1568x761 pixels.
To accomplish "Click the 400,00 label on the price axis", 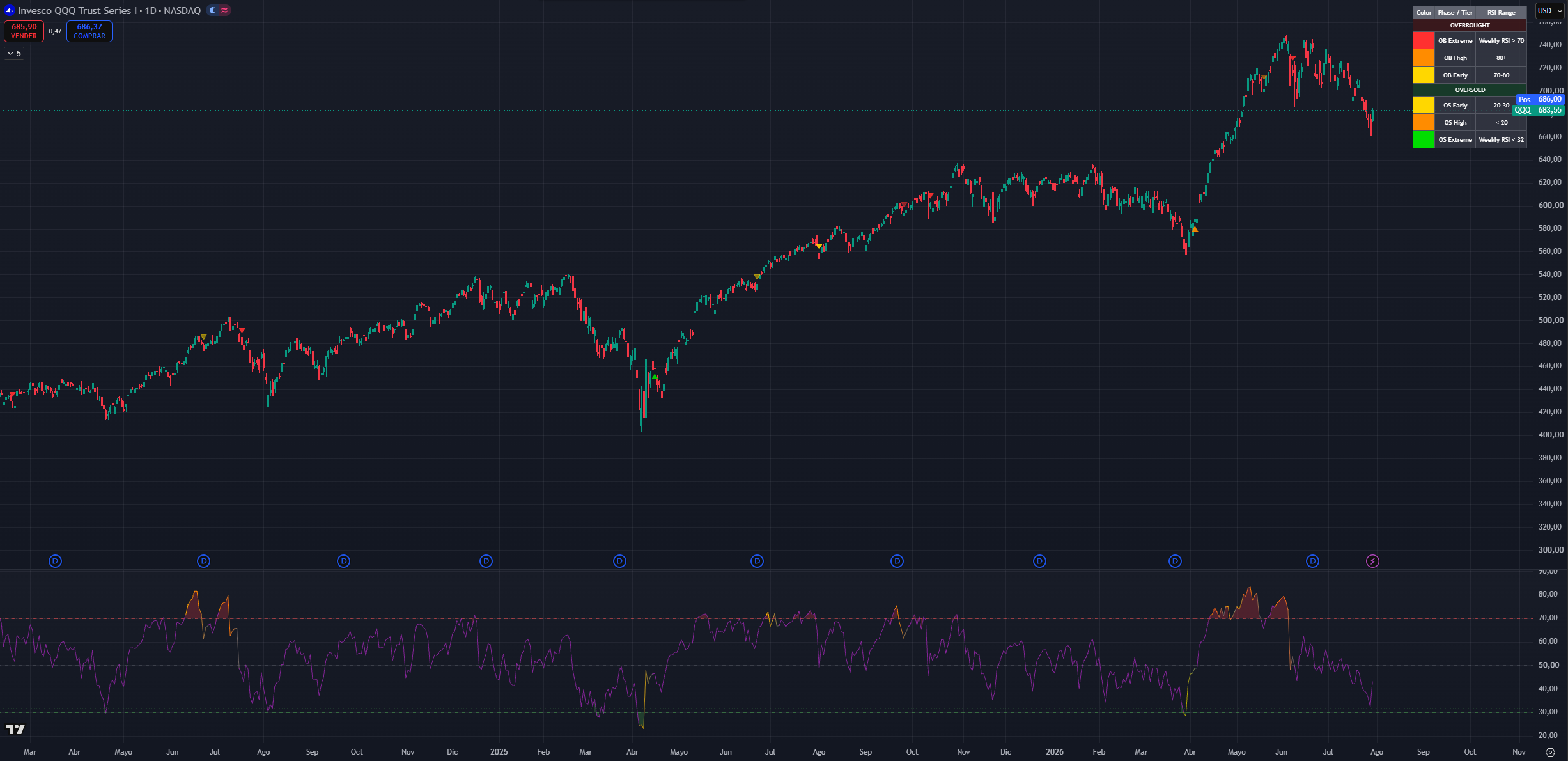I will [1551, 435].
